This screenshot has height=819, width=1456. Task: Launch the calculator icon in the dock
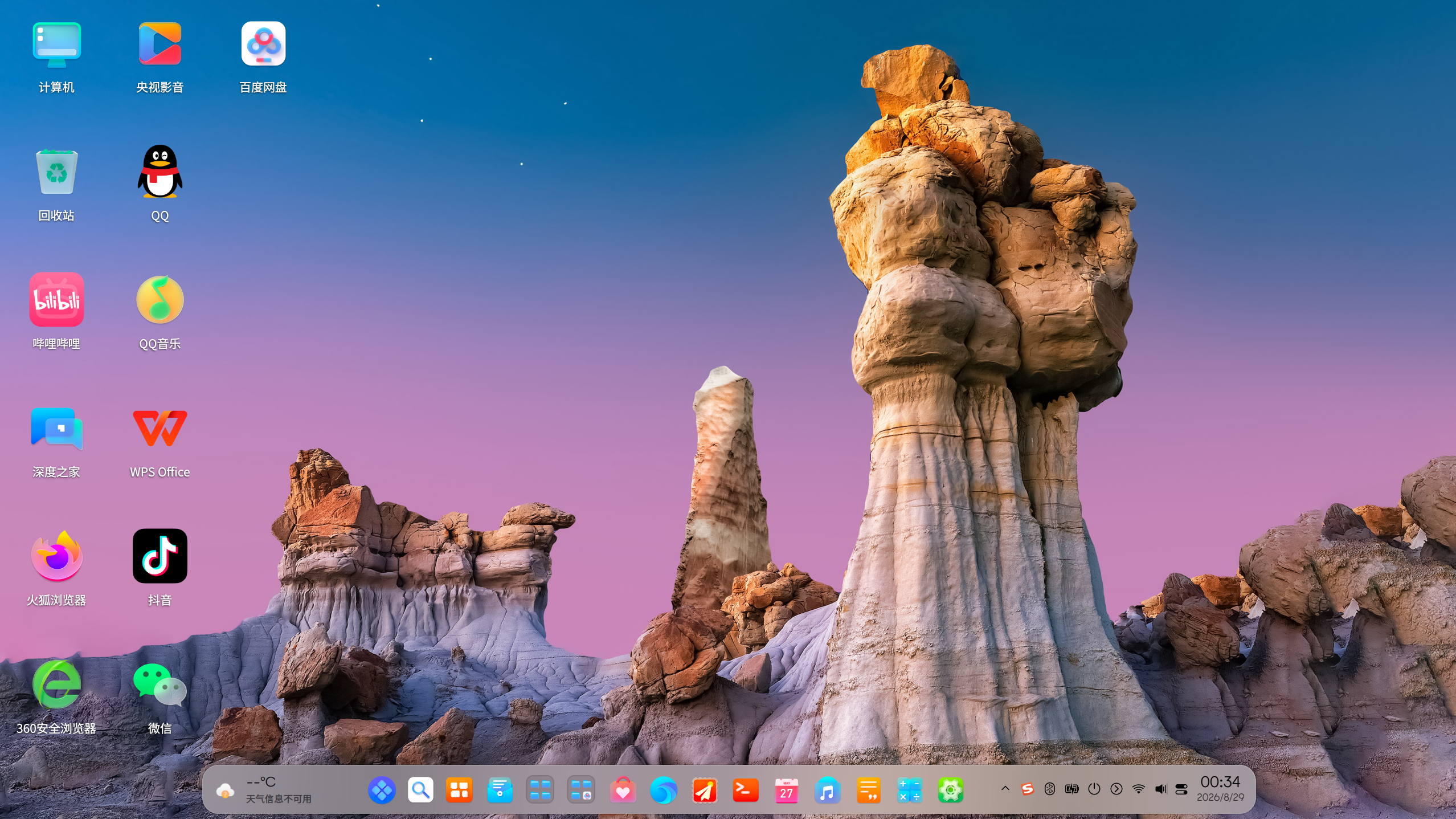click(910, 791)
